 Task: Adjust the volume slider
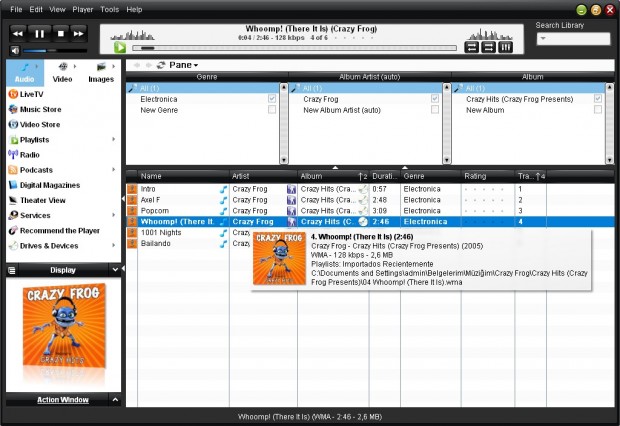[55, 51]
